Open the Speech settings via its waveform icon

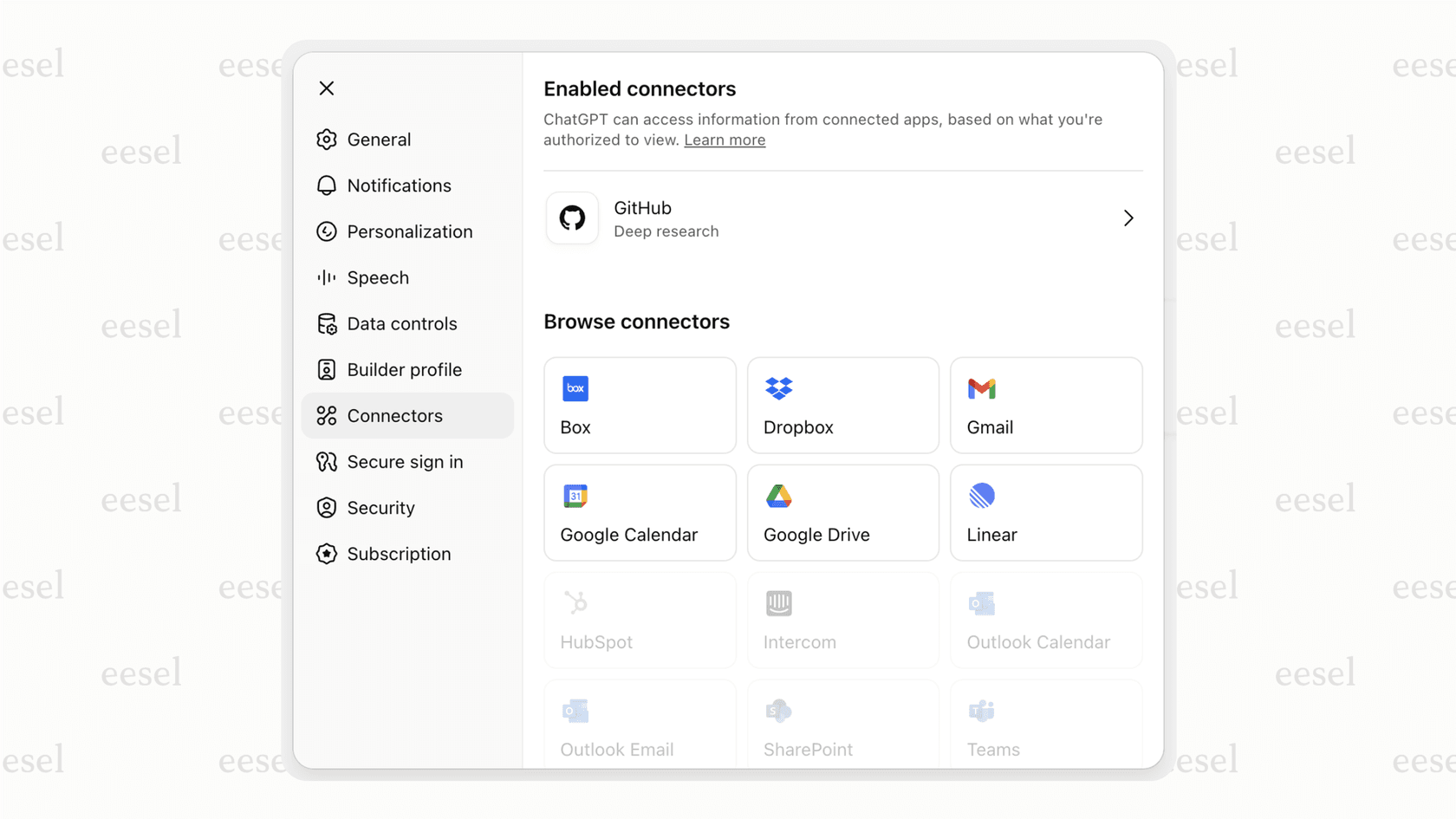point(326,277)
